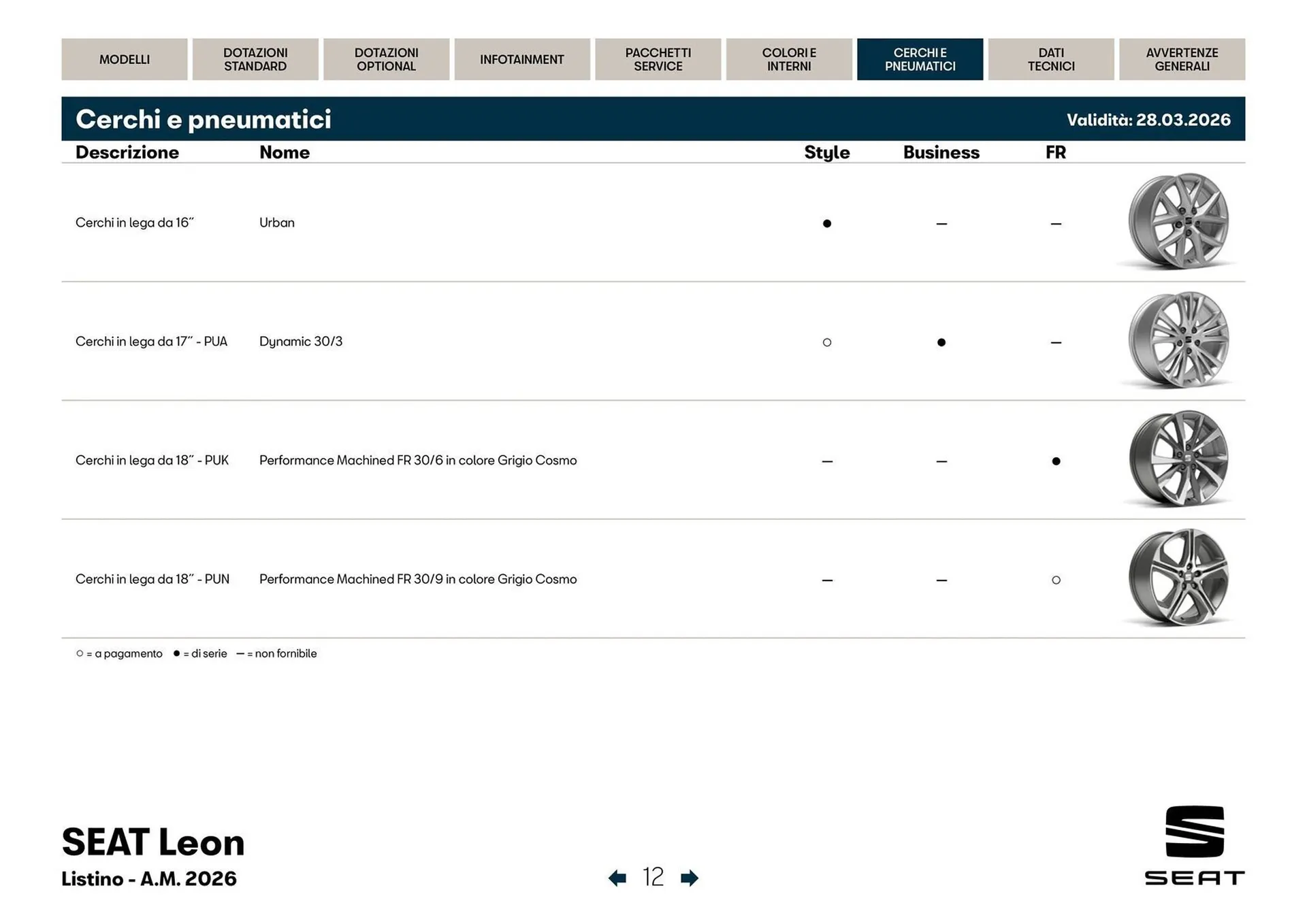The width and height of the screenshot is (1307, 924).
Task: Open the Modelli tab
Action: pyautogui.click(x=125, y=59)
